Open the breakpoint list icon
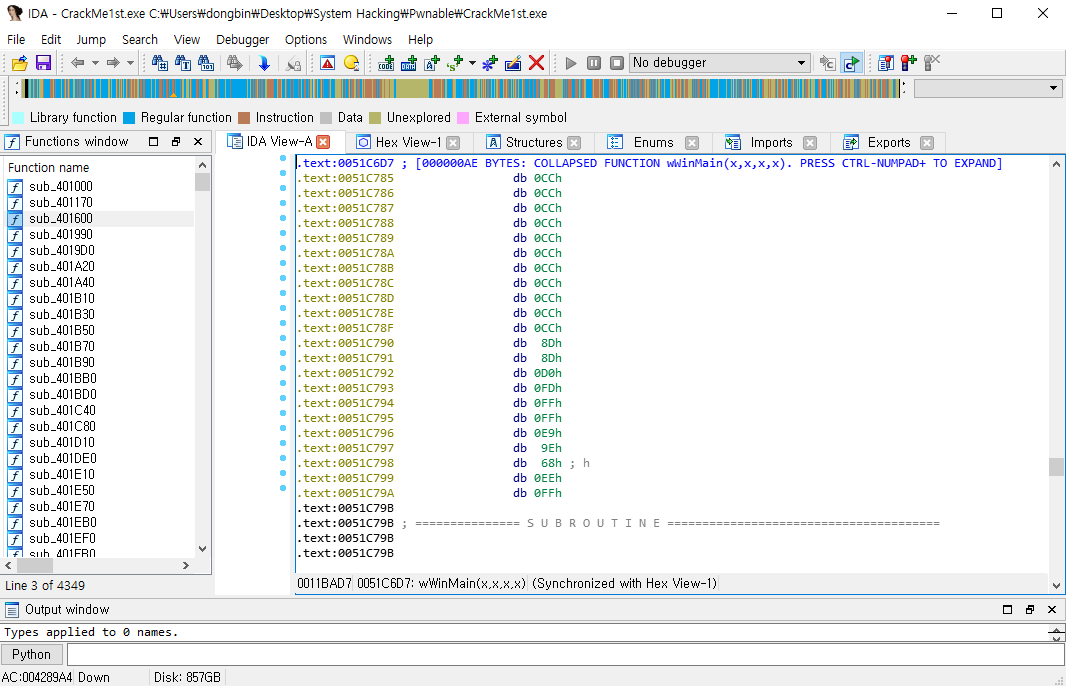Image resolution: width=1066 pixels, height=686 pixels. 885,63
